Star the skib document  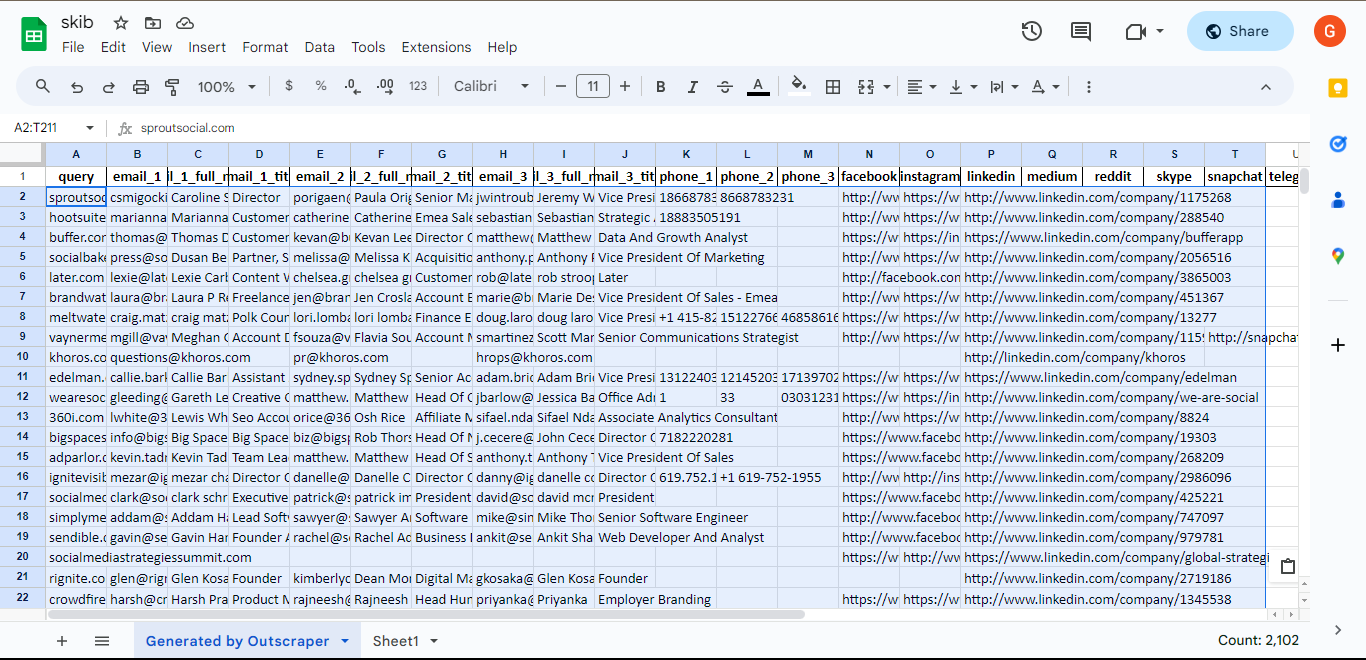[x=121, y=23]
